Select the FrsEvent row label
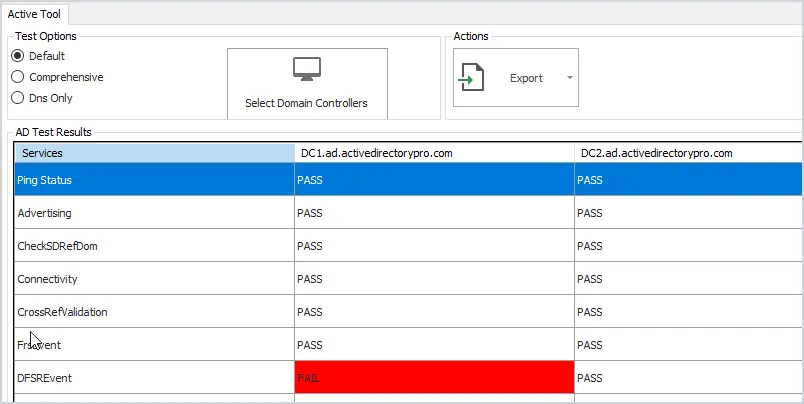Image resolution: width=804 pixels, height=404 pixels. 39,345
